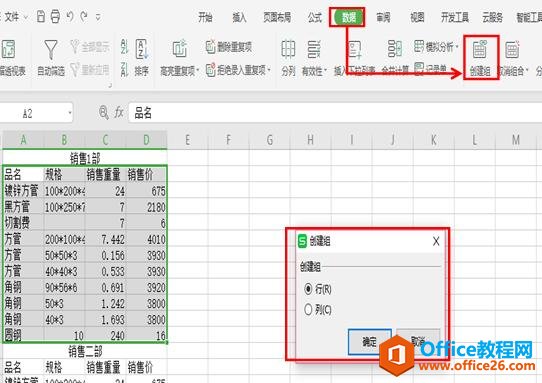Viewport: 542px width, 383px height.
Task: Click the 合并计算 consolidate icon
Action: tap(395, 57)
